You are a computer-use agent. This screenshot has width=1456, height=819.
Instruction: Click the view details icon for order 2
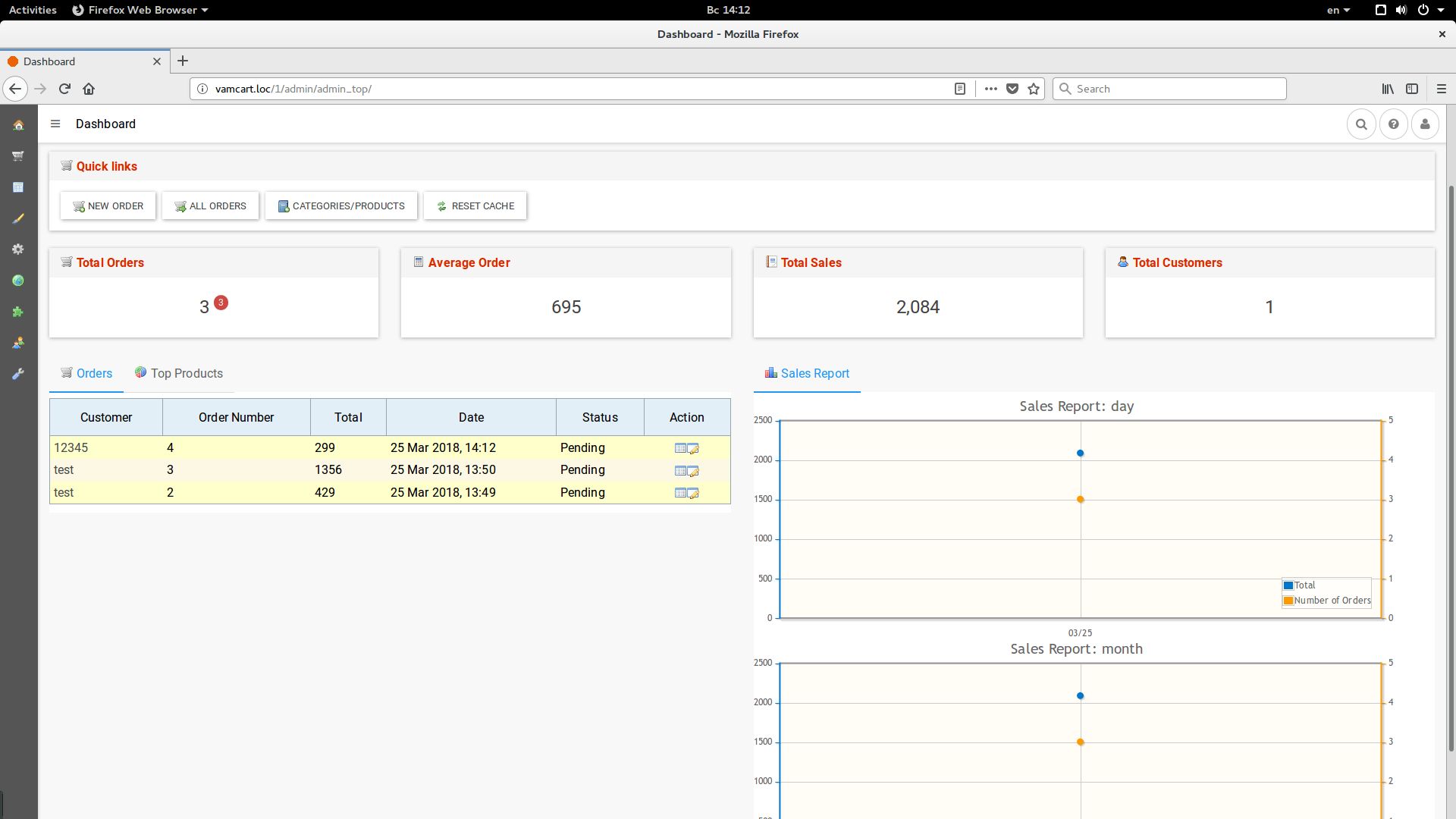click(680, 493)
